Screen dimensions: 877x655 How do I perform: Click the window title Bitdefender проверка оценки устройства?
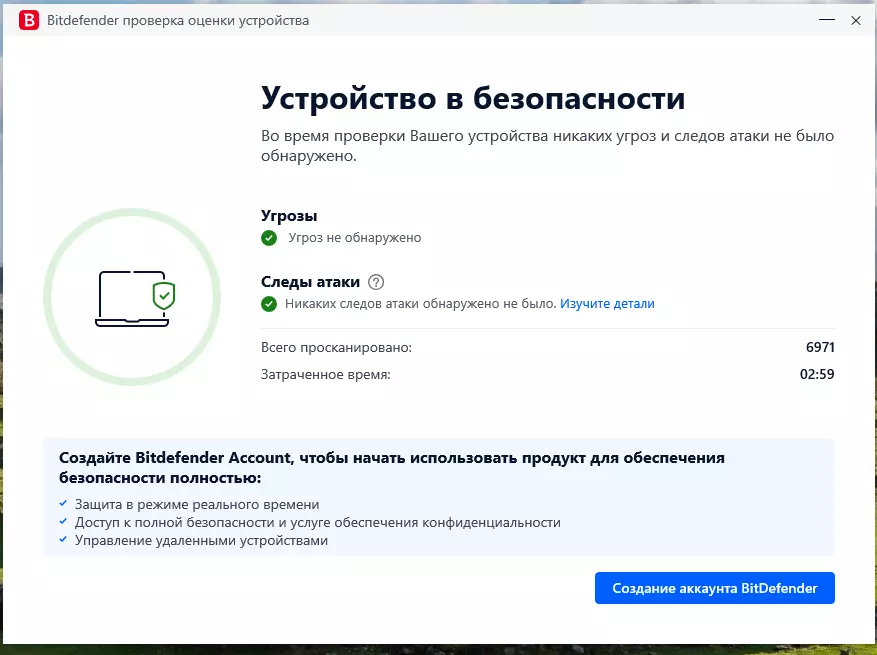point(178,21)
